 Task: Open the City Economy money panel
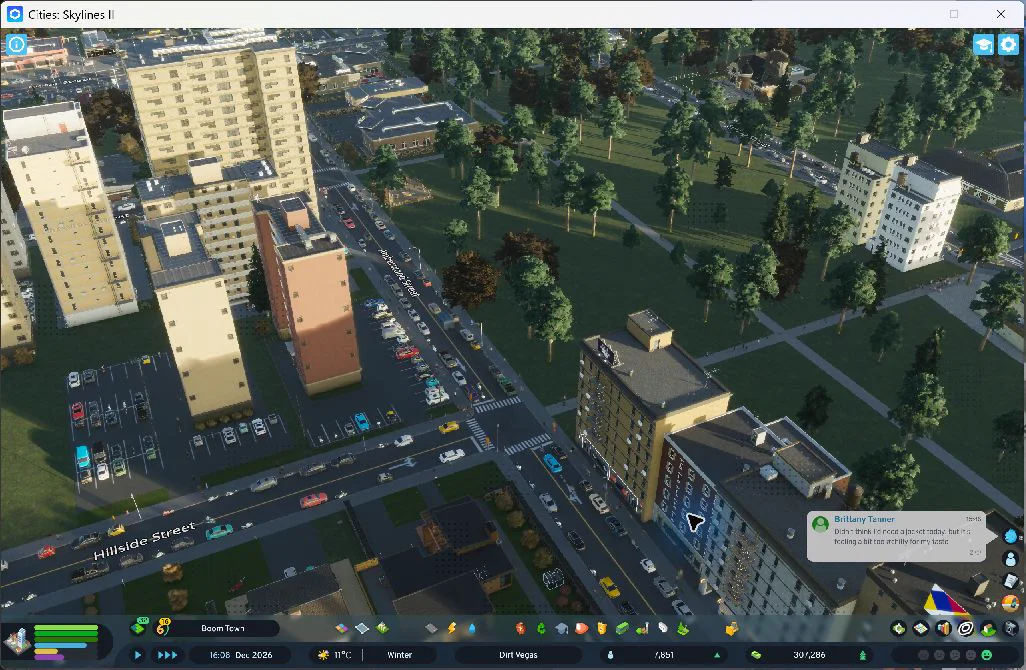point(899,629)
